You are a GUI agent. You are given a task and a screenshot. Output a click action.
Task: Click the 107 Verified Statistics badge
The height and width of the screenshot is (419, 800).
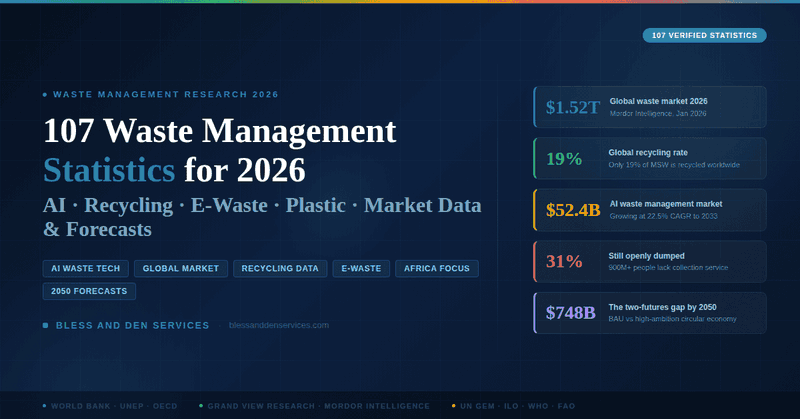click(x=704, y=35)
